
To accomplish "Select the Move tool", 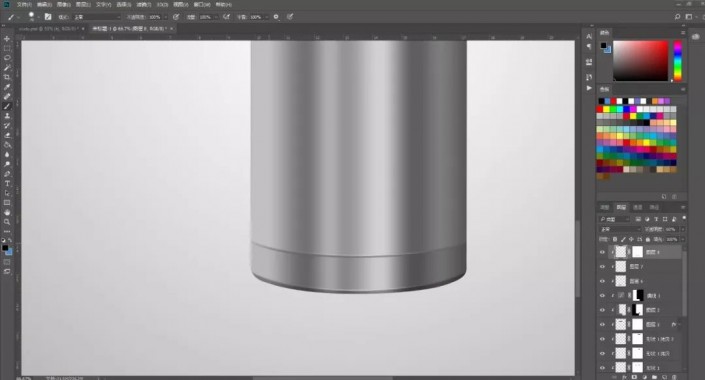I will click(x=7, y=39).
